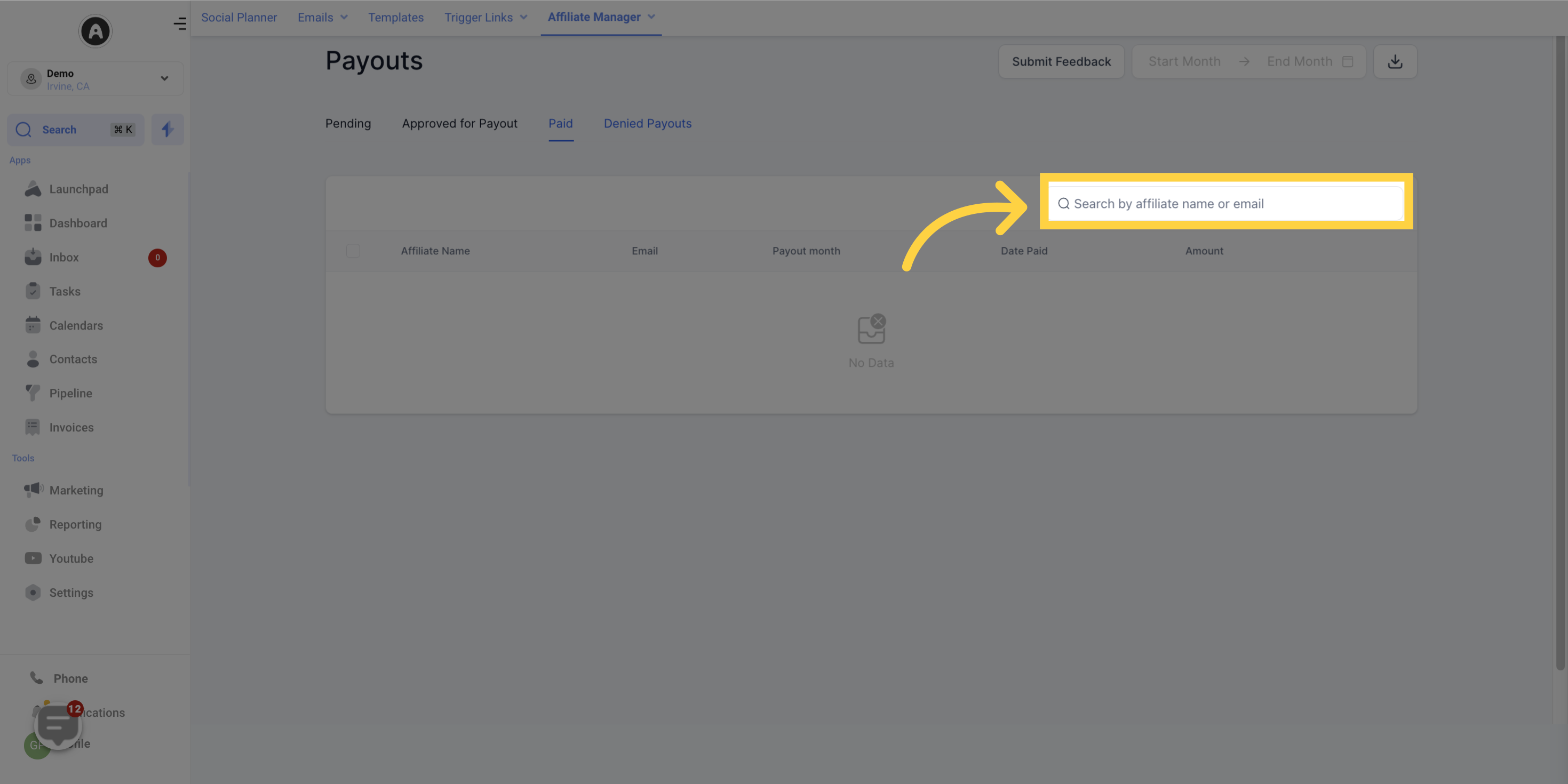Click the magnifier icon in sidebar search

(23, 130)
